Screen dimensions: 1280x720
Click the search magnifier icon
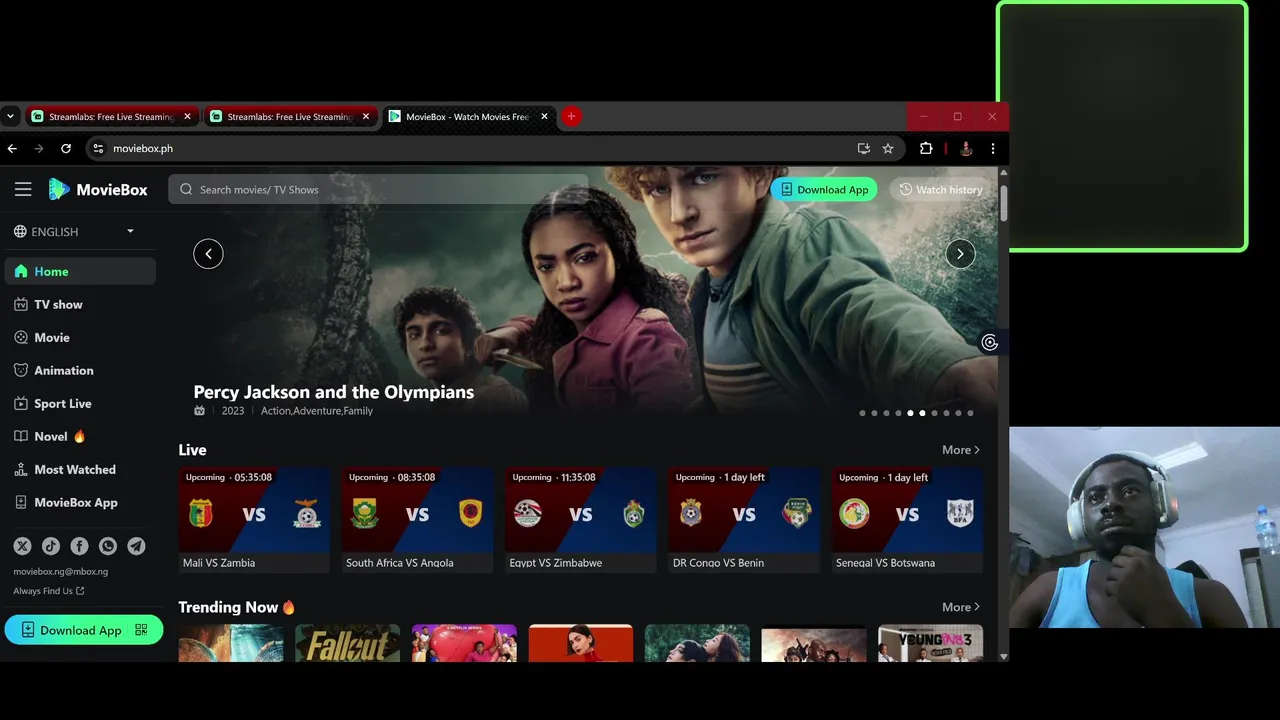pyautogui.click(x=186, y=189)
